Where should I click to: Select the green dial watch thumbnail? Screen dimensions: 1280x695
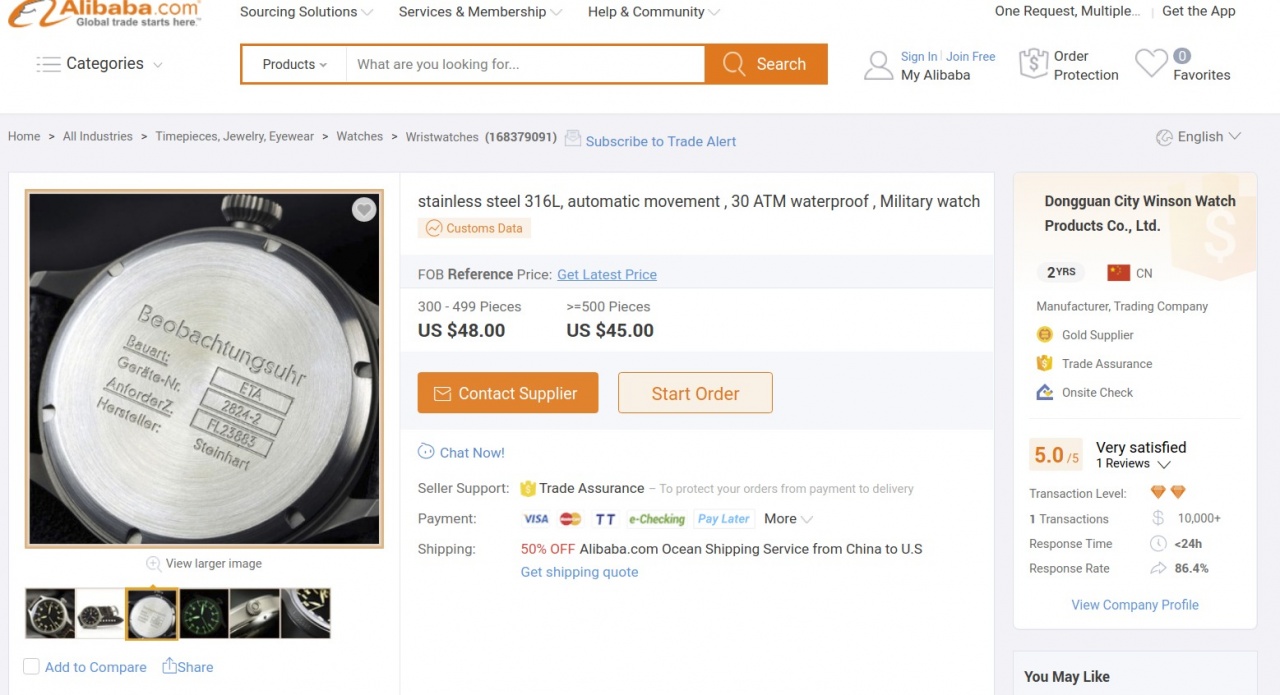tap(203, 613)
